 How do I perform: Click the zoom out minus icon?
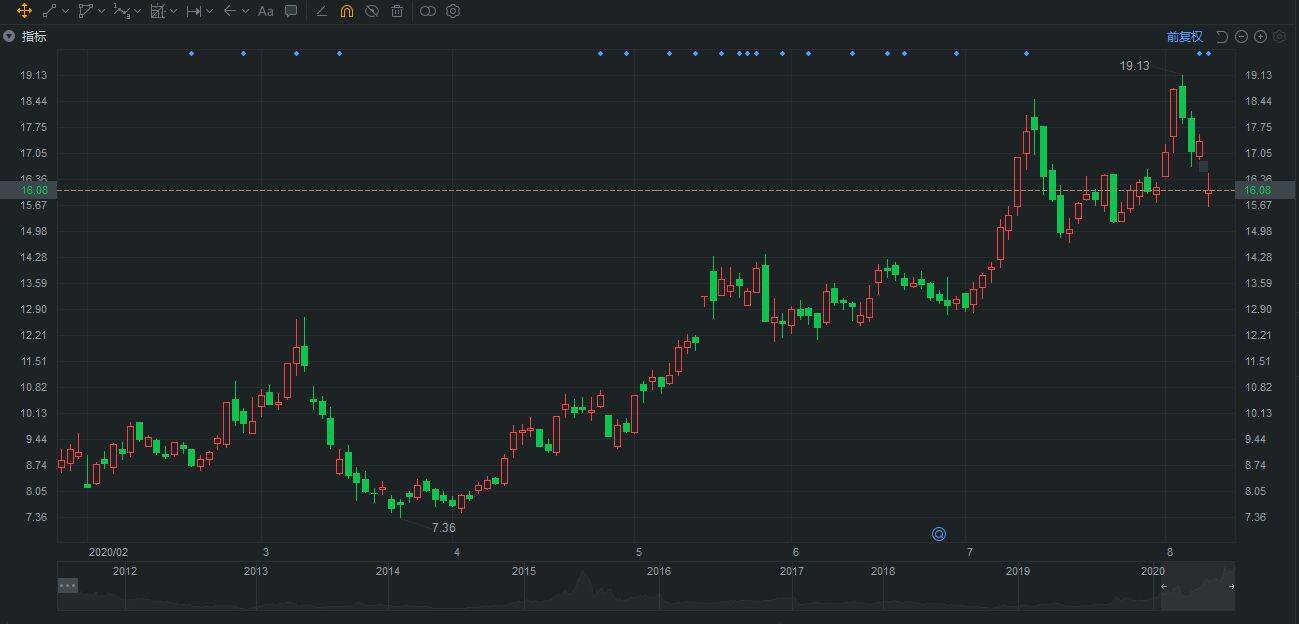(x=1241, y=37)
